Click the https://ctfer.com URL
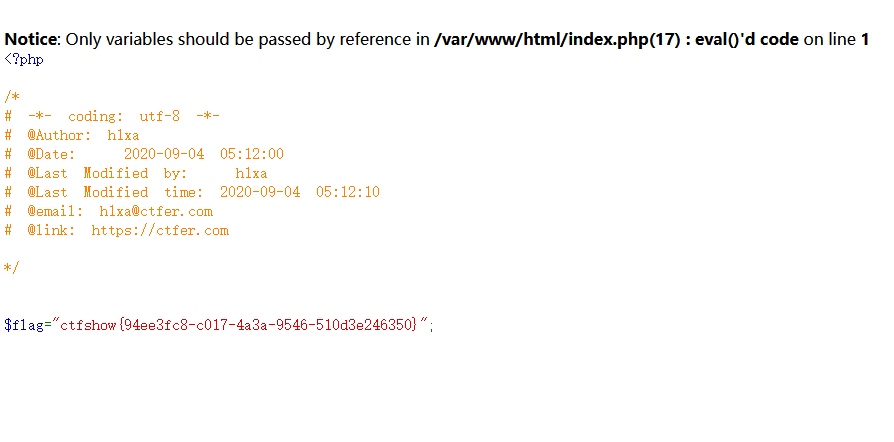 pos(160,230)
